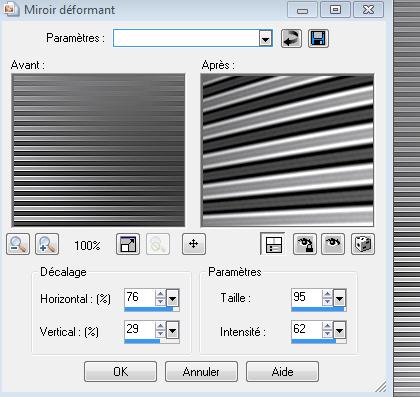The image size is (420, 397).
Task: Open help with the Aide button
Action: (x=282, y=371)
